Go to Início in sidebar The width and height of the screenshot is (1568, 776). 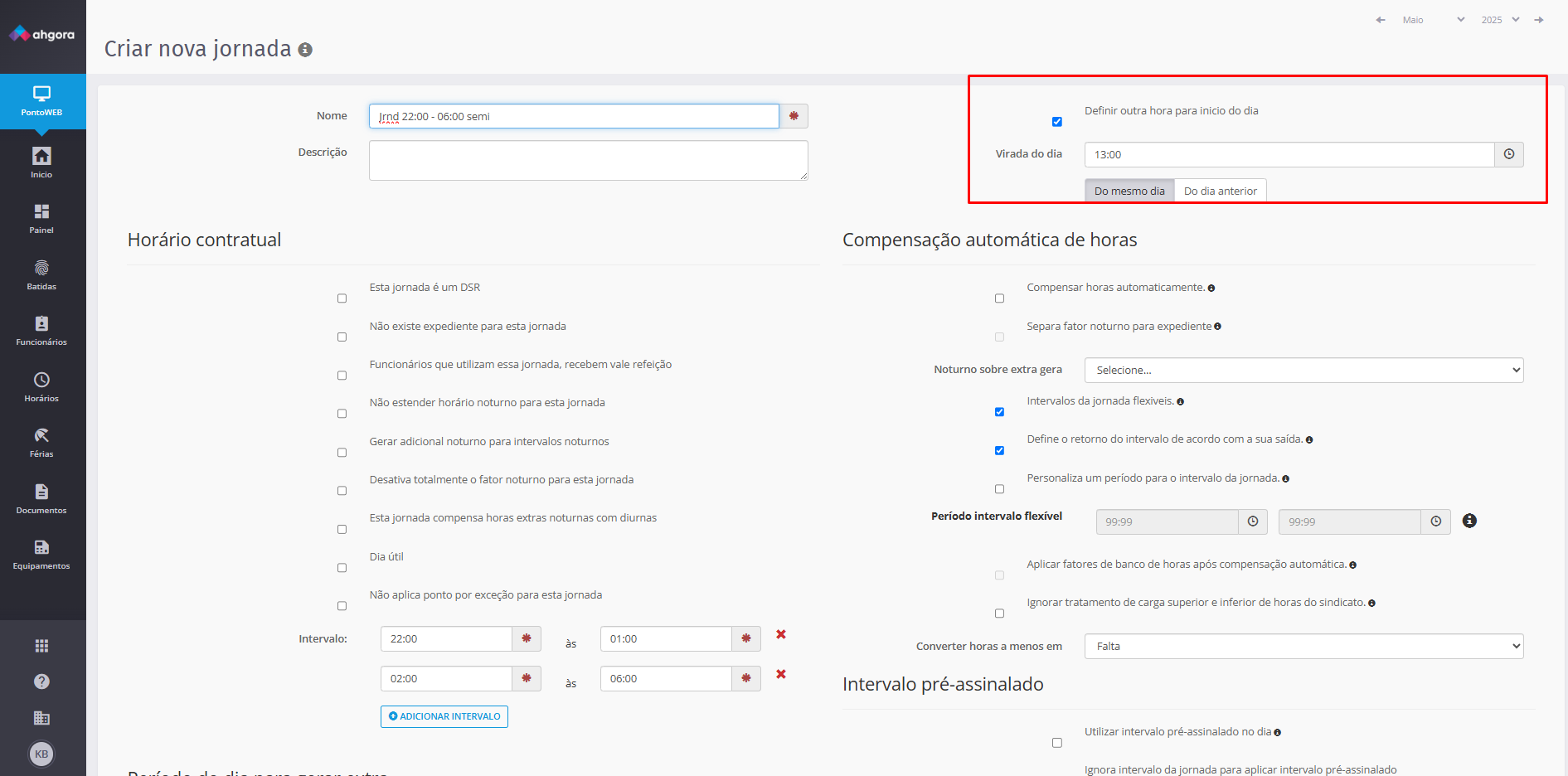[x=41, y=162]
